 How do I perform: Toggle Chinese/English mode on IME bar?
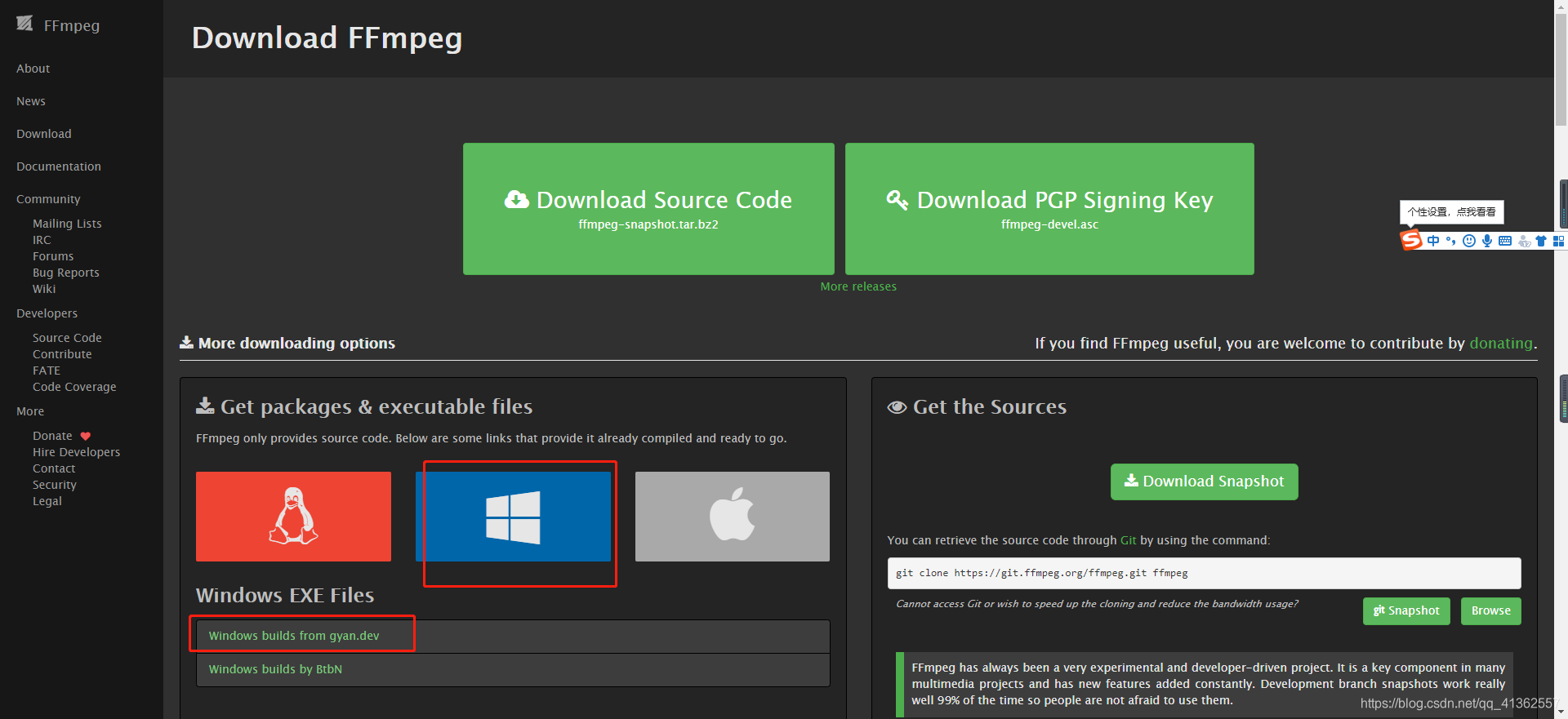[1433, 241]
